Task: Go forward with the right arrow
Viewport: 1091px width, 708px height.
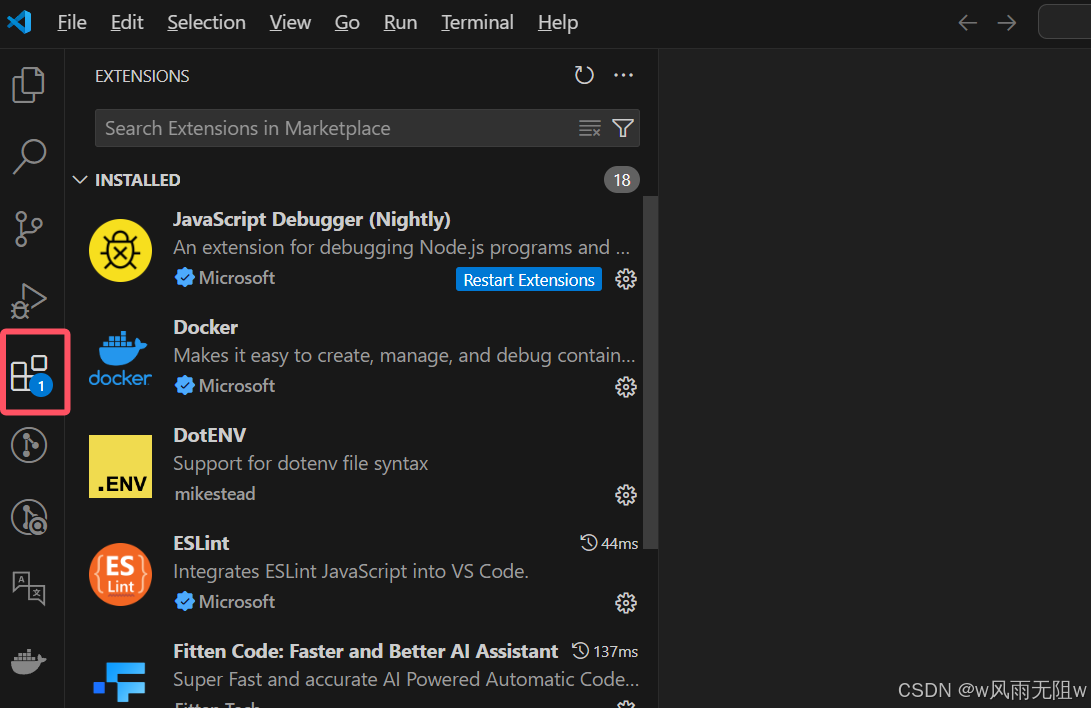Action: [x=1006, y=23]
